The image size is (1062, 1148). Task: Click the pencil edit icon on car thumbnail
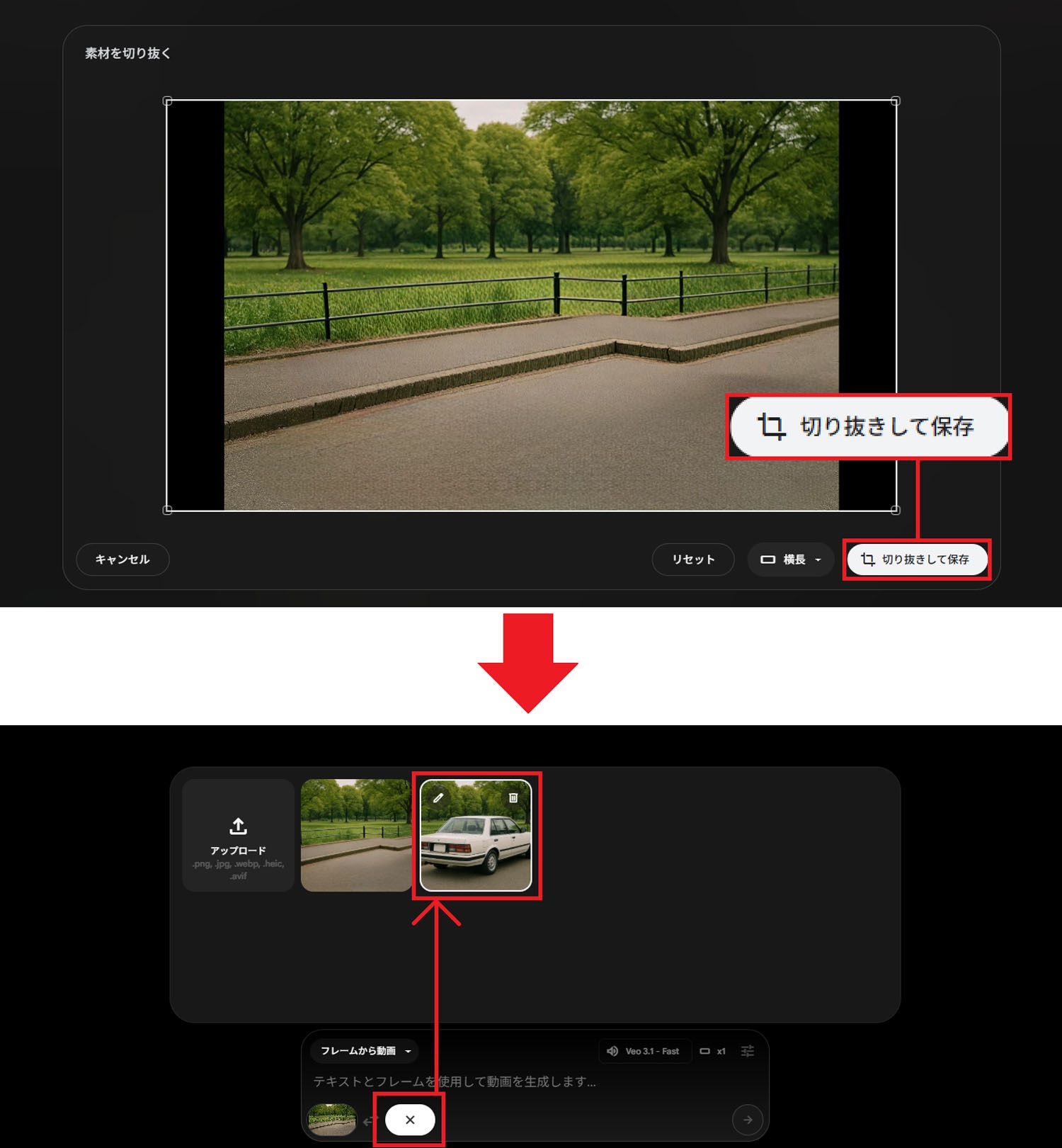(x=438, y=798)
